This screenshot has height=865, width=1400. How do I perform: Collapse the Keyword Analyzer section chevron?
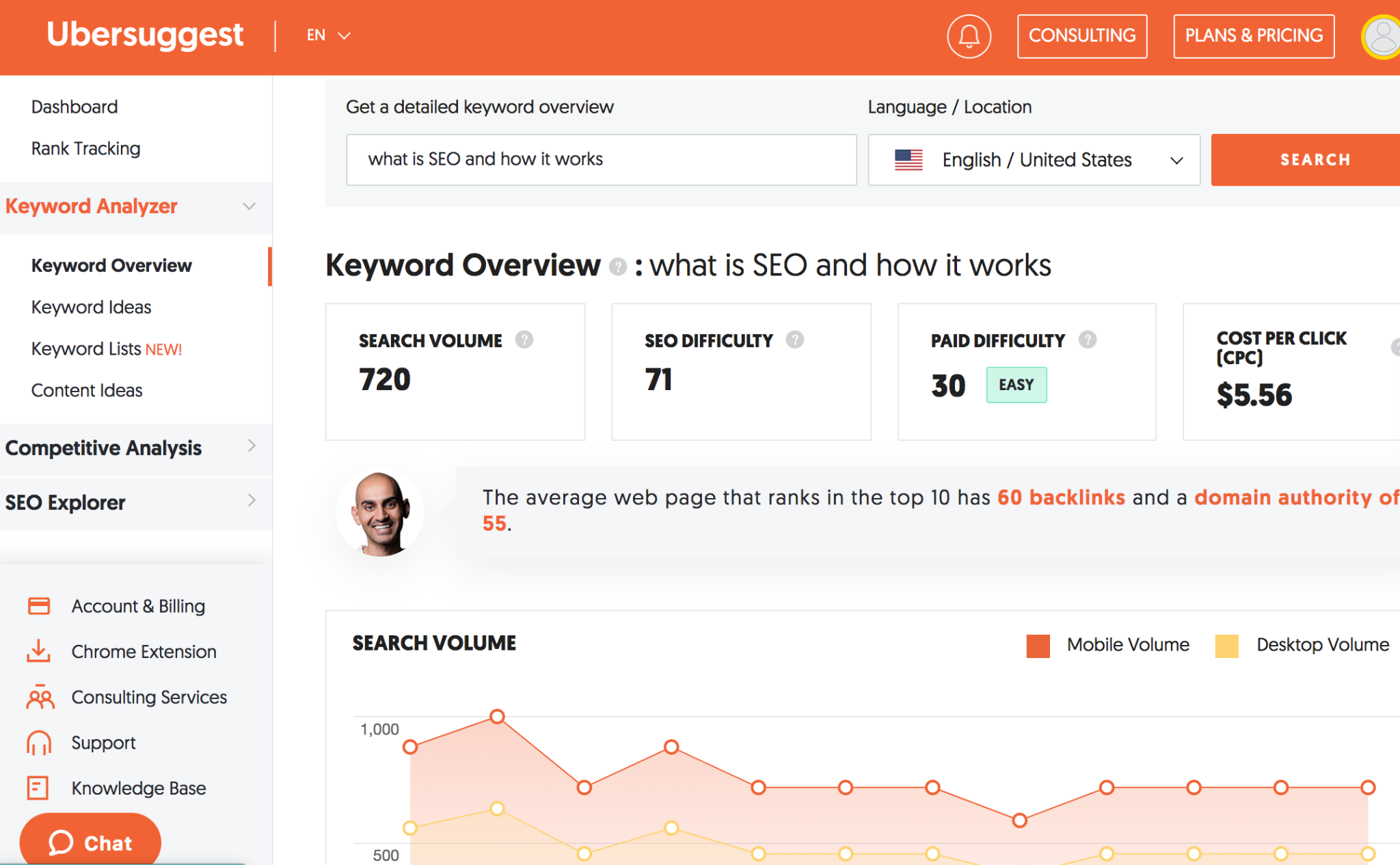(x=250, y=206)
